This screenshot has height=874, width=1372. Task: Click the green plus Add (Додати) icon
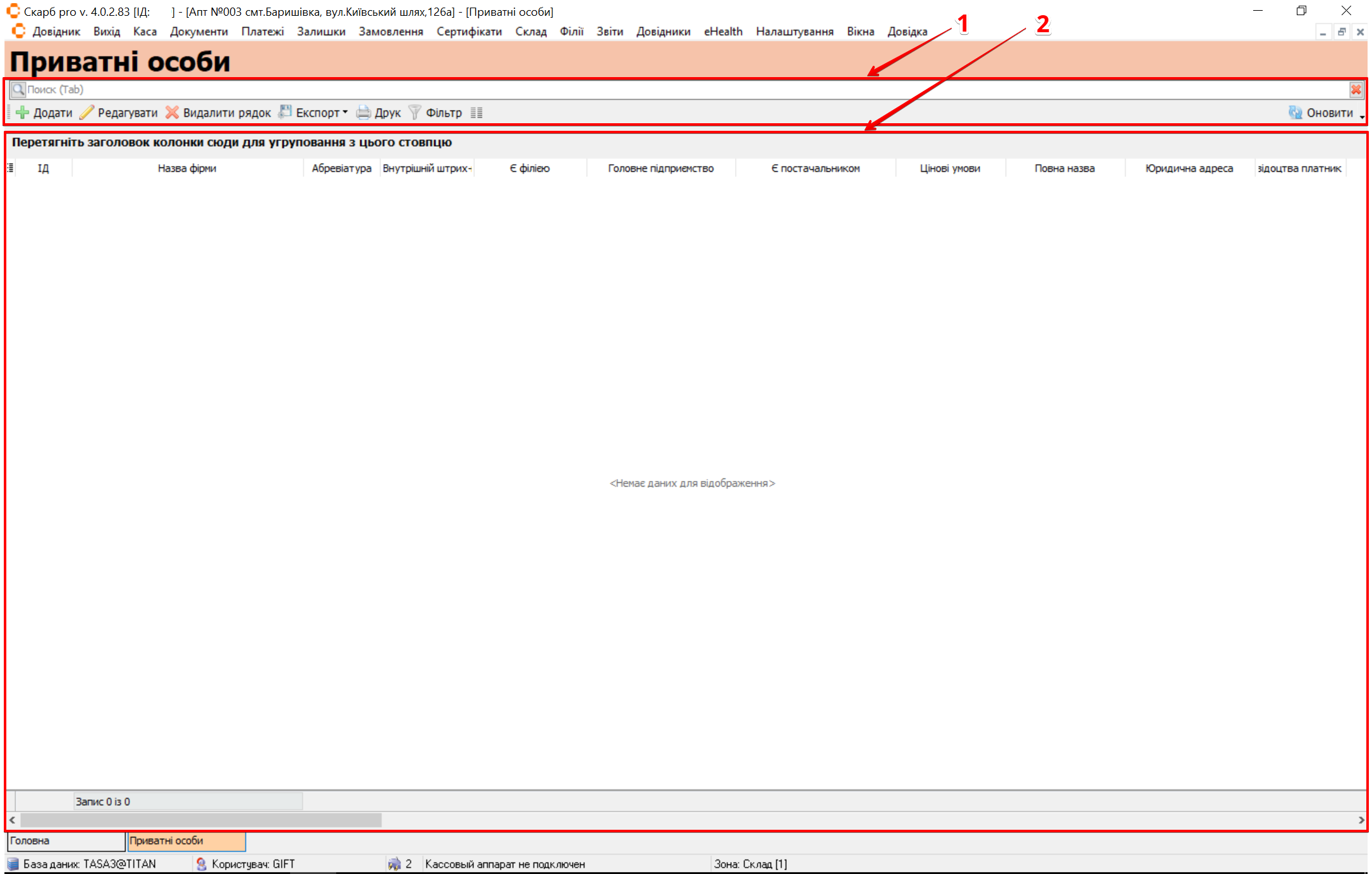pyautogui.click(x=22, y=112)
